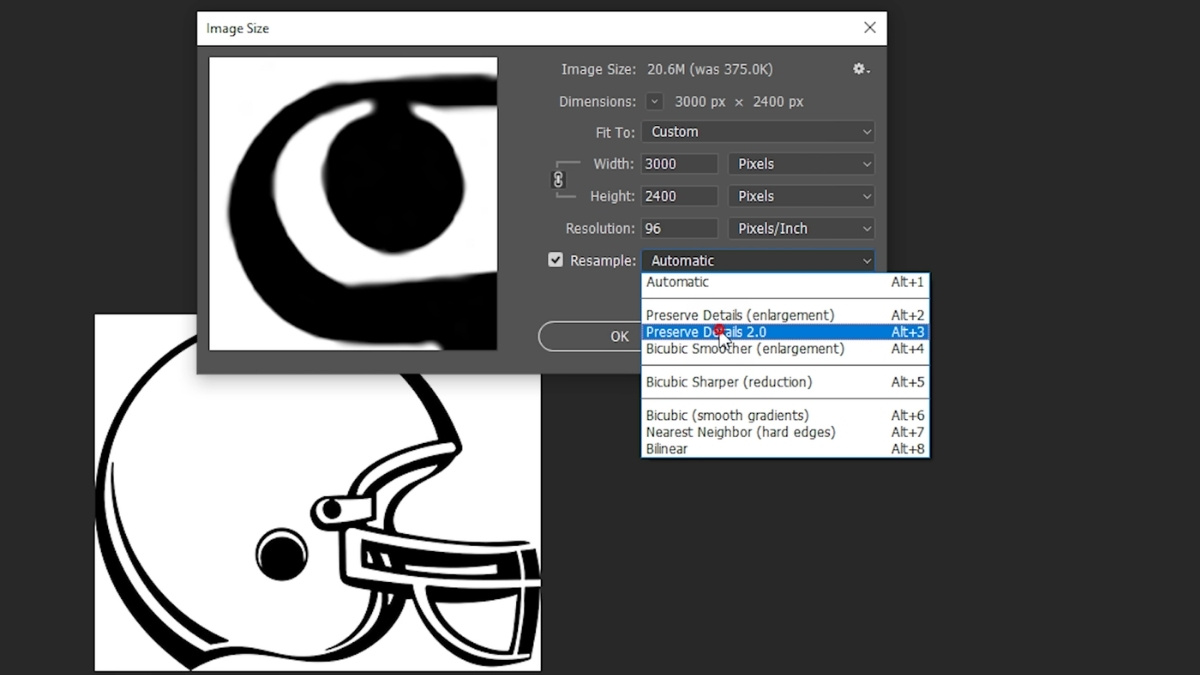Screen dimensions: 1200x675
Task: Open the Dimensions unit dropdown arrow
Action: click(654, 101)
